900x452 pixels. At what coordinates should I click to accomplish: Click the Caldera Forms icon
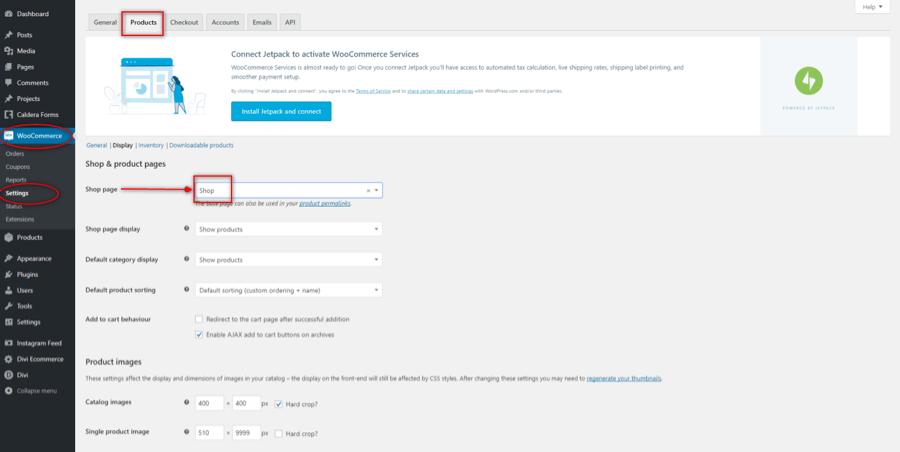pyautogui.click(x=9, y=114)
